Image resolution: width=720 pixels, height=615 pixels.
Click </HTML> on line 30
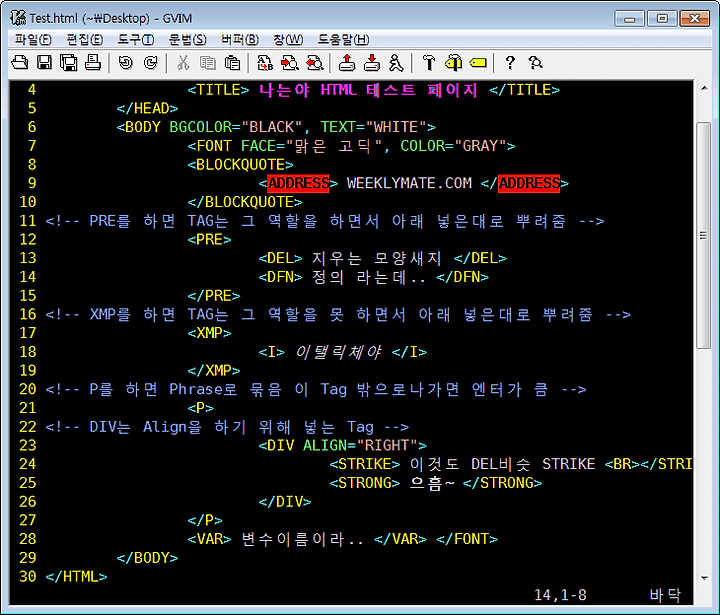(x=76, y=576)
